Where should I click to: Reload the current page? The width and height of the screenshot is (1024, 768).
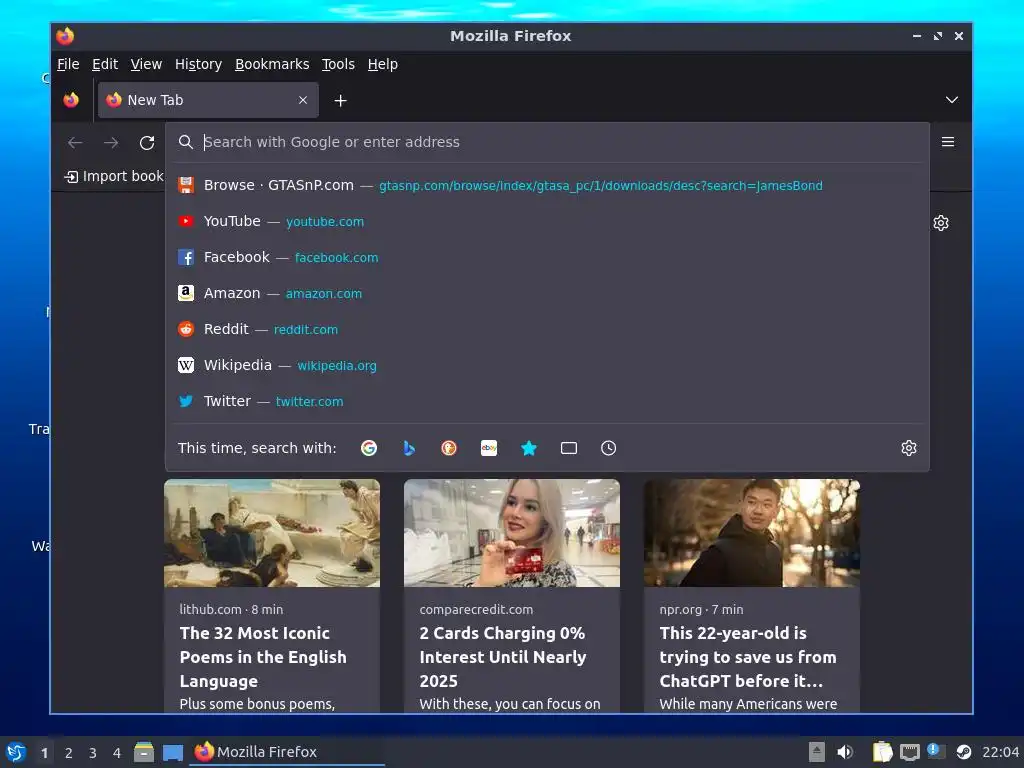[x=147, y=142]
